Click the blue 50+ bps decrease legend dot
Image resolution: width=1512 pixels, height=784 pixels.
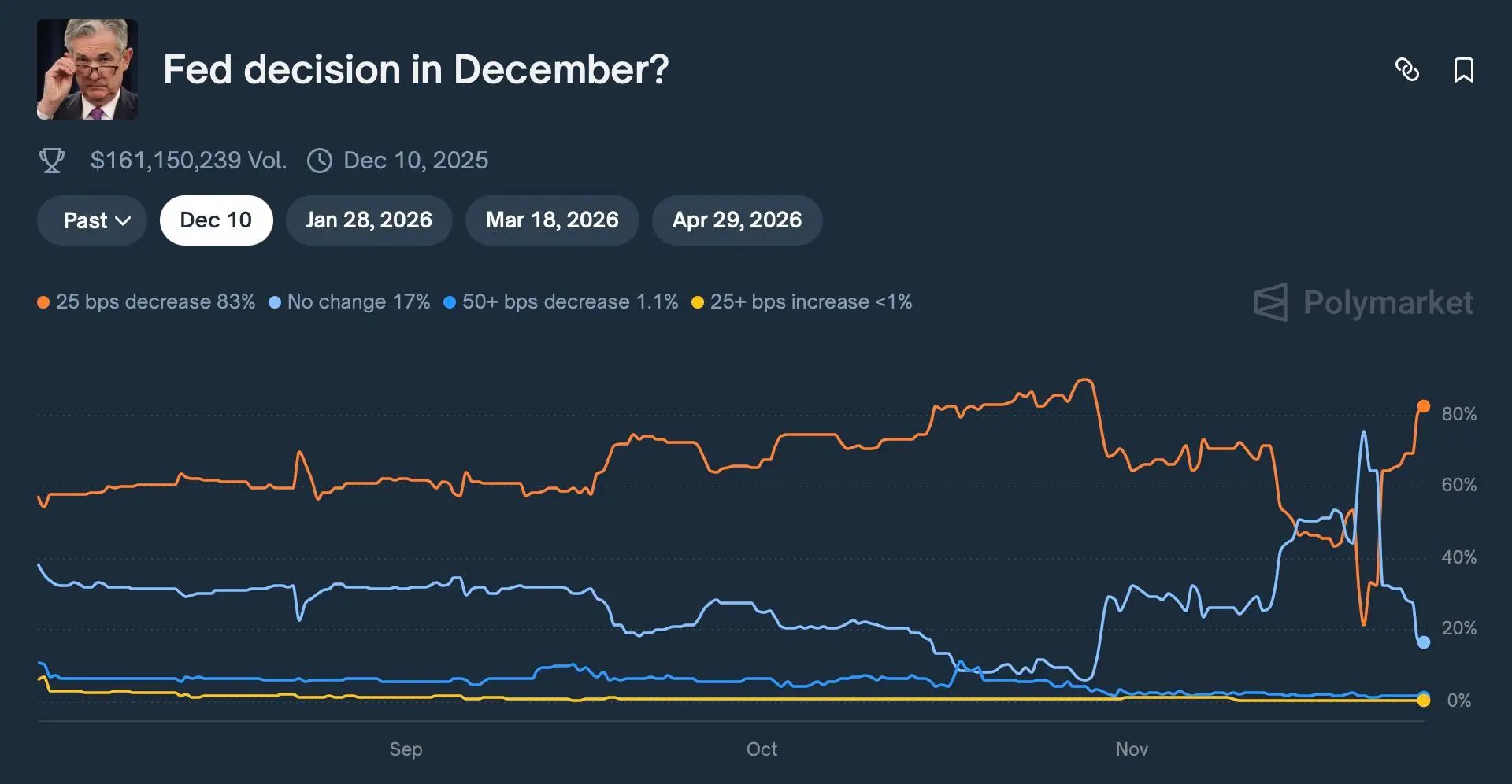click(x=450, y=302)
